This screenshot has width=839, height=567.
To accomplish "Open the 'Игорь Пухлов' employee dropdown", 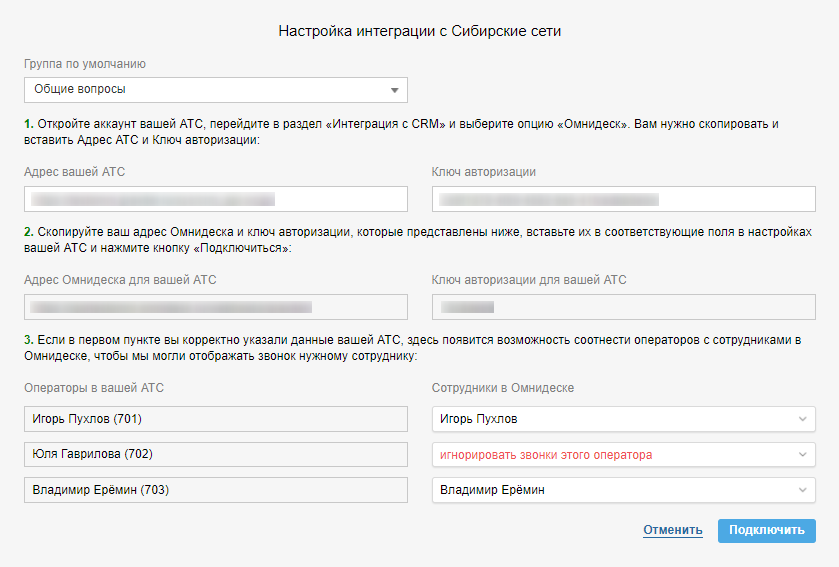I will tap(623, 419).
